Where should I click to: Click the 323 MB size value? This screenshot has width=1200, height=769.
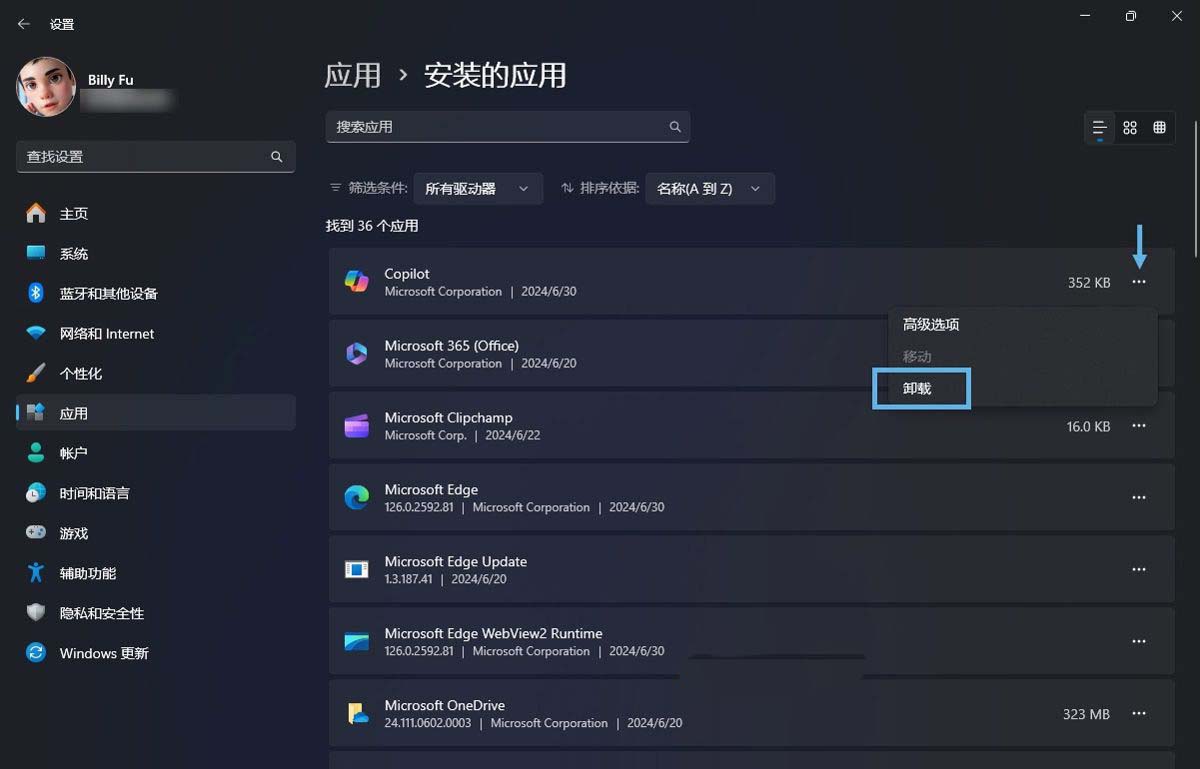(x=1086, y=715)
